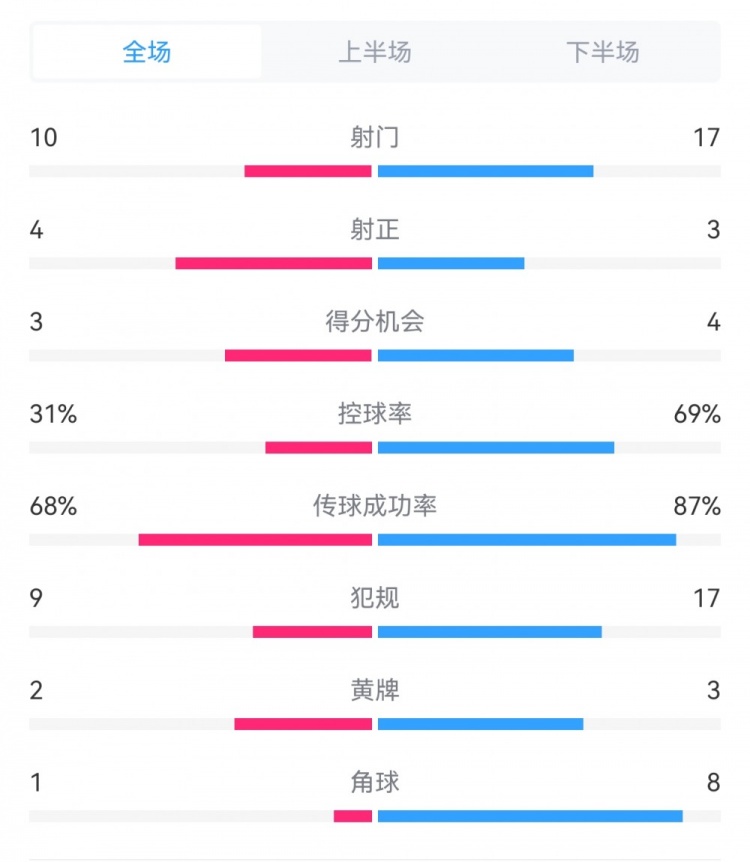Image resolution: width=750 pixels, height=862 pixels.
Task: Click the 射正 shots-on-target label
Action: (x=375, y=230)
